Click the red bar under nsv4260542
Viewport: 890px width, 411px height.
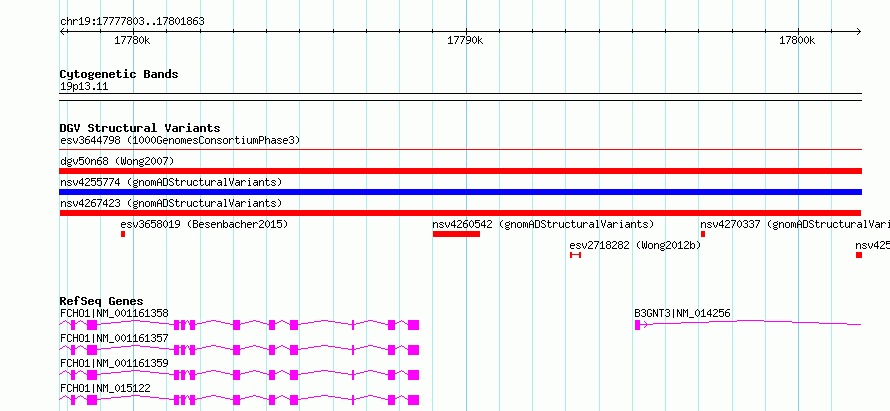pos(456,234)
